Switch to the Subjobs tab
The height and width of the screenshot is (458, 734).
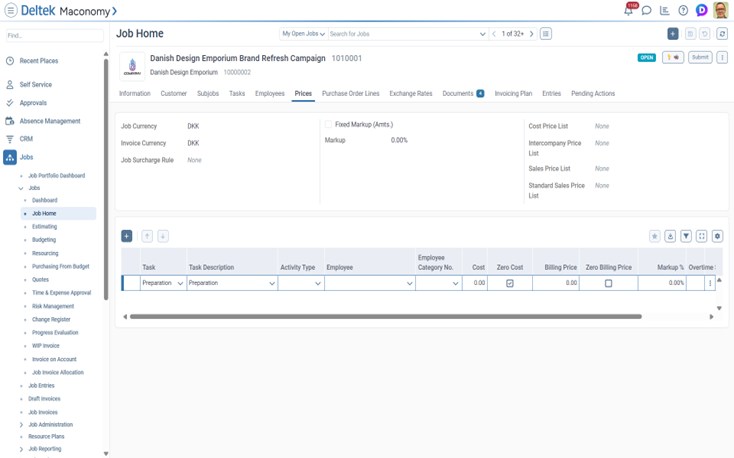pos(208,94)
